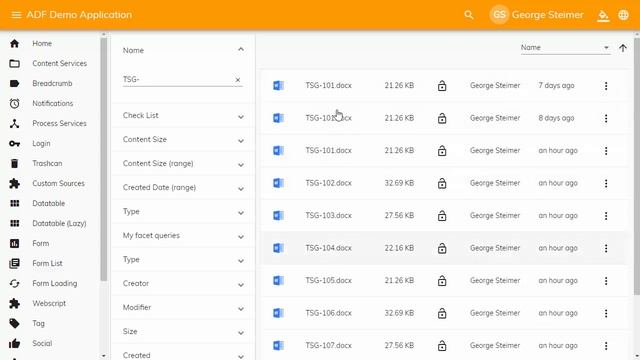This screenshot has width=640, height=360.
Task: Open the language globe icon
Action: click(x=623, y=15)
